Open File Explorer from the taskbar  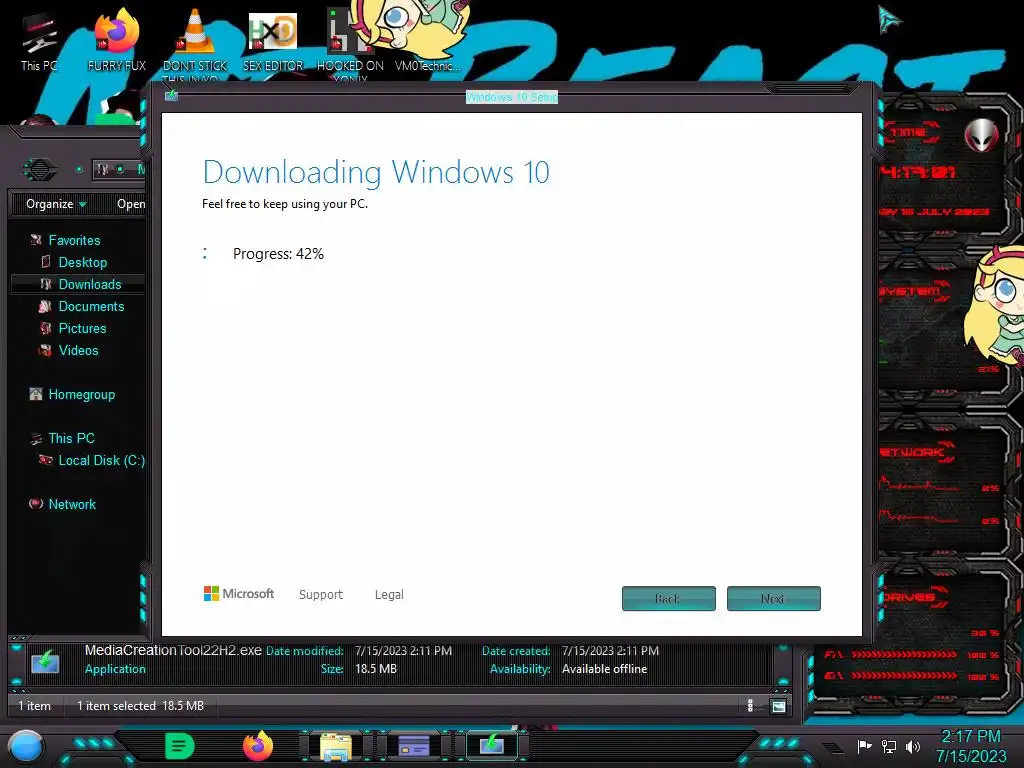pyautogui.click(x=336, y=746)
